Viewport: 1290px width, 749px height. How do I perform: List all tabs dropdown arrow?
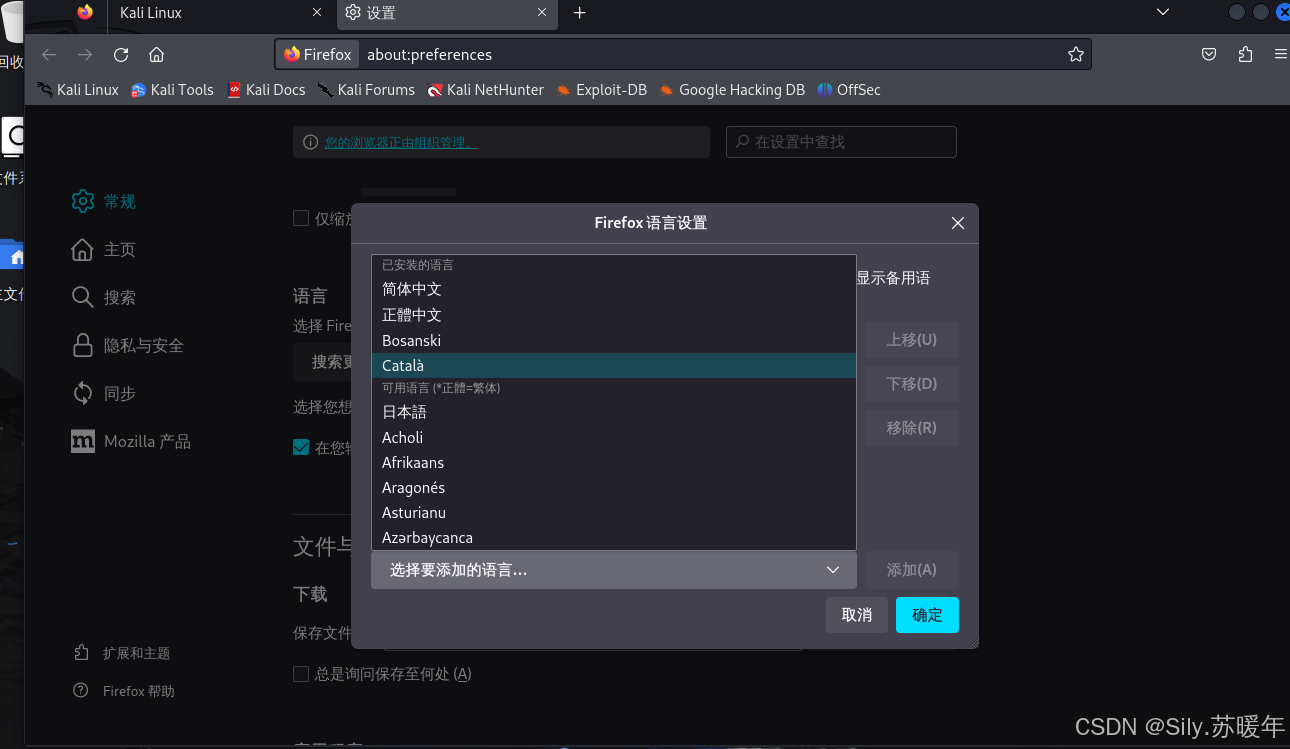tap(1162, 12)
